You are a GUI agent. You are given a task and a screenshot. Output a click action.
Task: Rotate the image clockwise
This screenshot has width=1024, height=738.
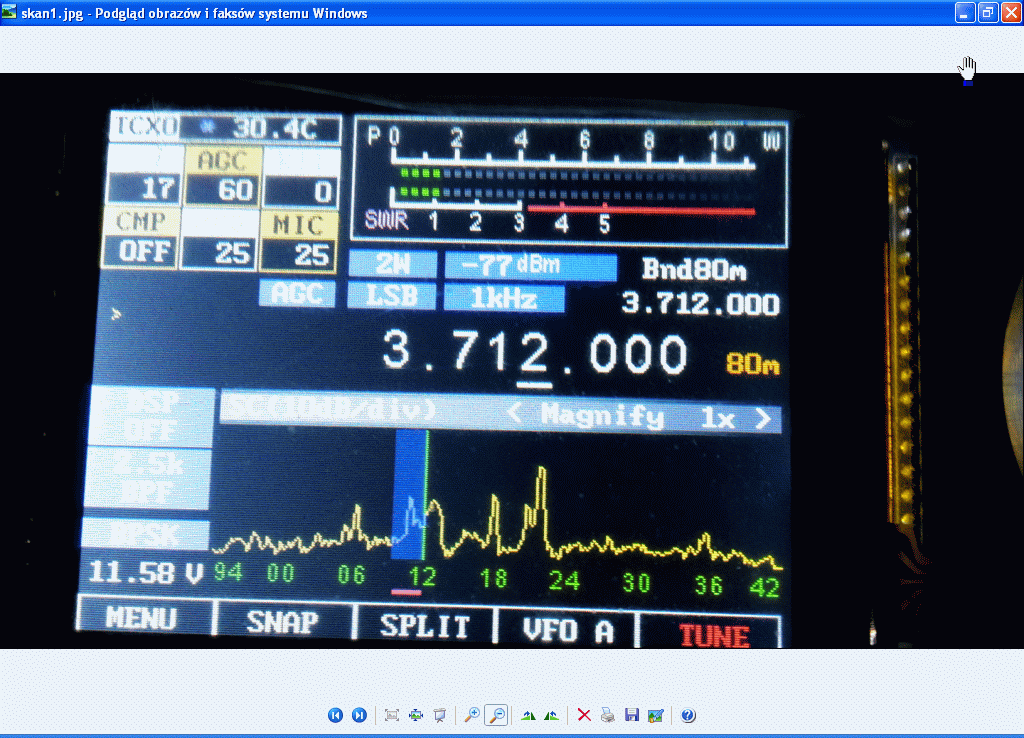tap(529, 715)
